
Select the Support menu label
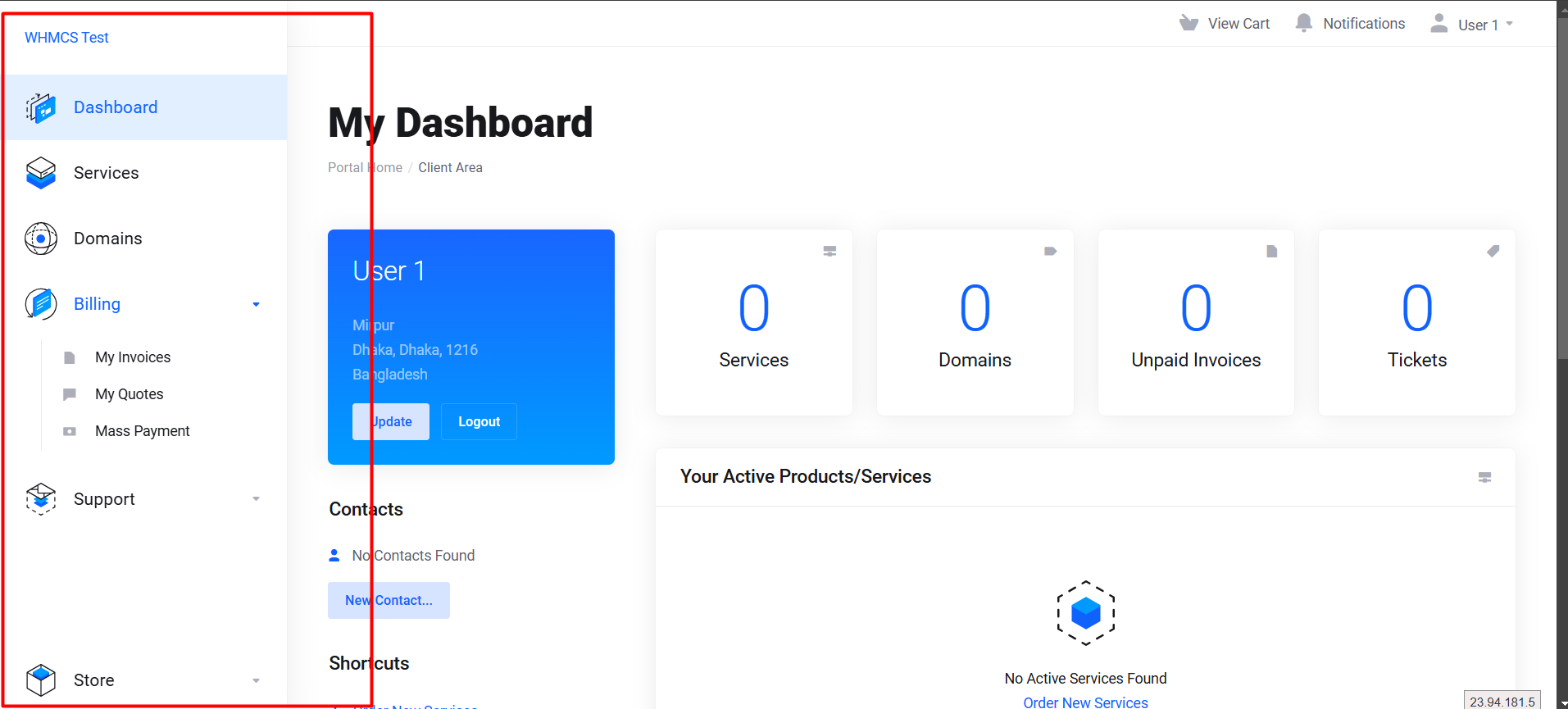coord(104,499)
